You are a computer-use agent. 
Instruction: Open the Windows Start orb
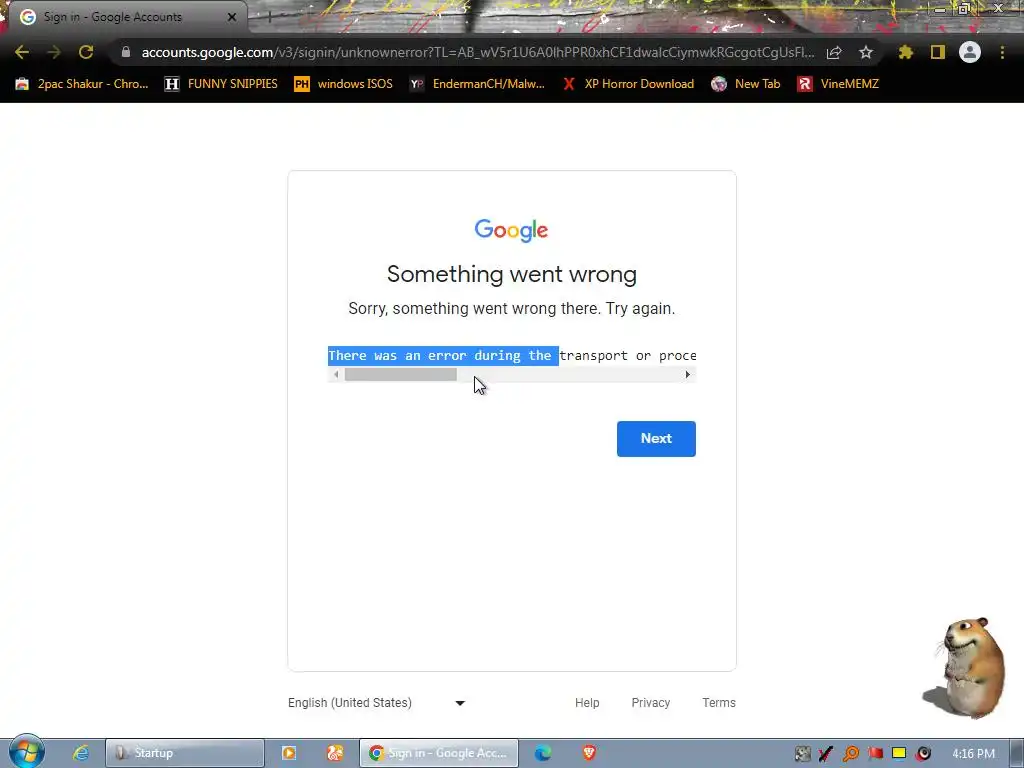pos(27,752)
